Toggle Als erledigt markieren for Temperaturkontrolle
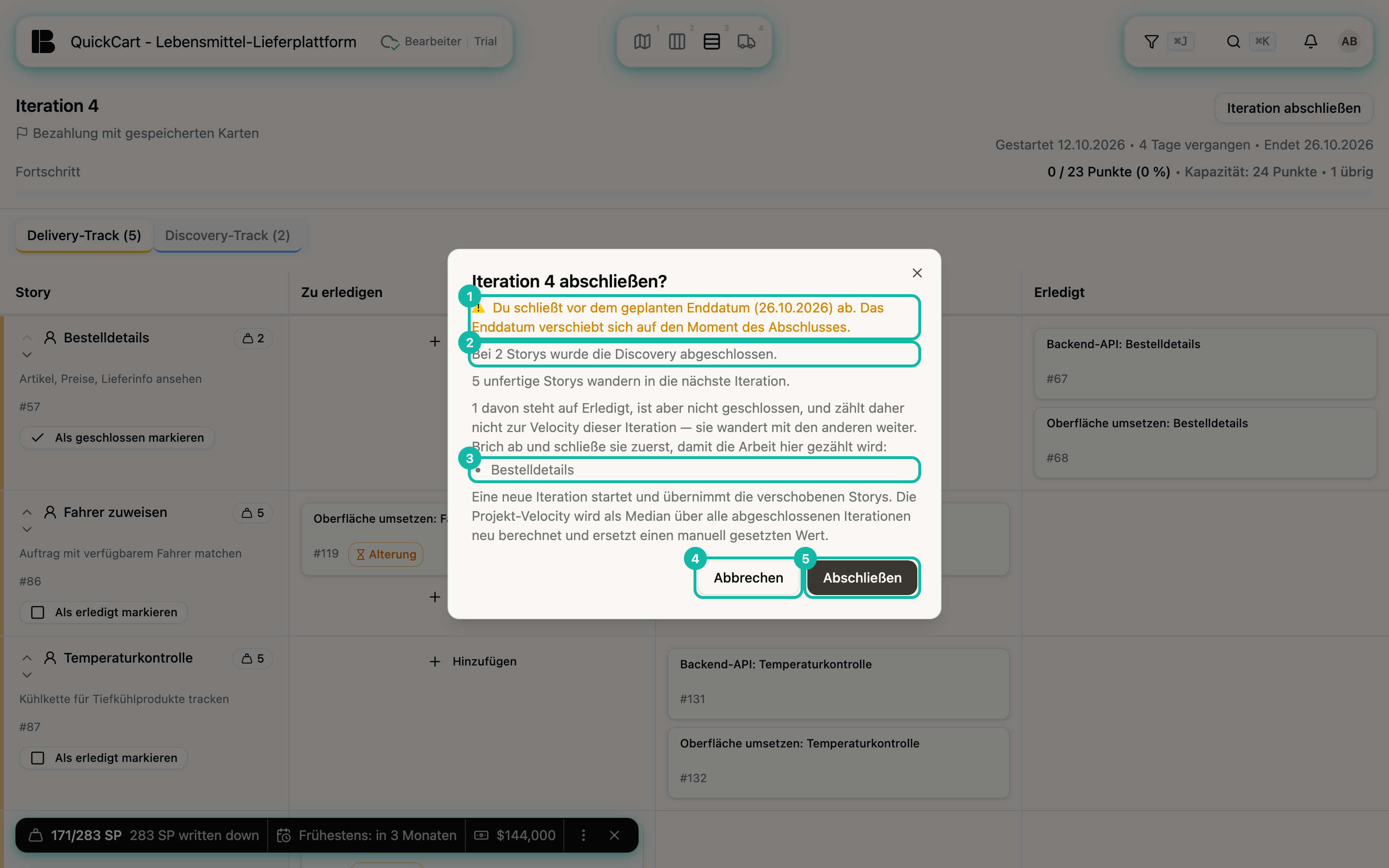This screenshot has width=1389, height=868. [x=104, y=758]
